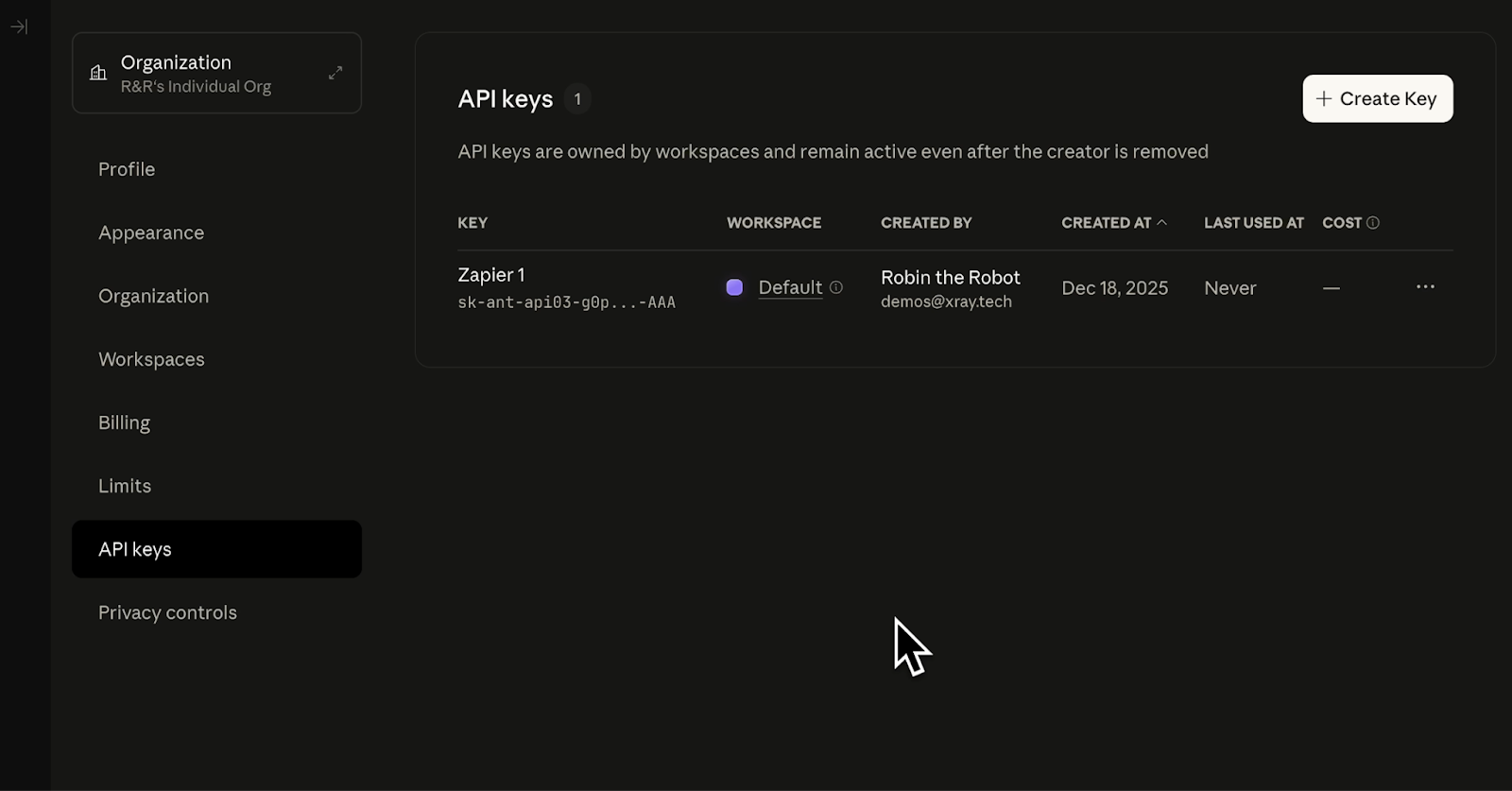Click the purple Default workspace color dot
1512x791 pixels.
[734, 287]
